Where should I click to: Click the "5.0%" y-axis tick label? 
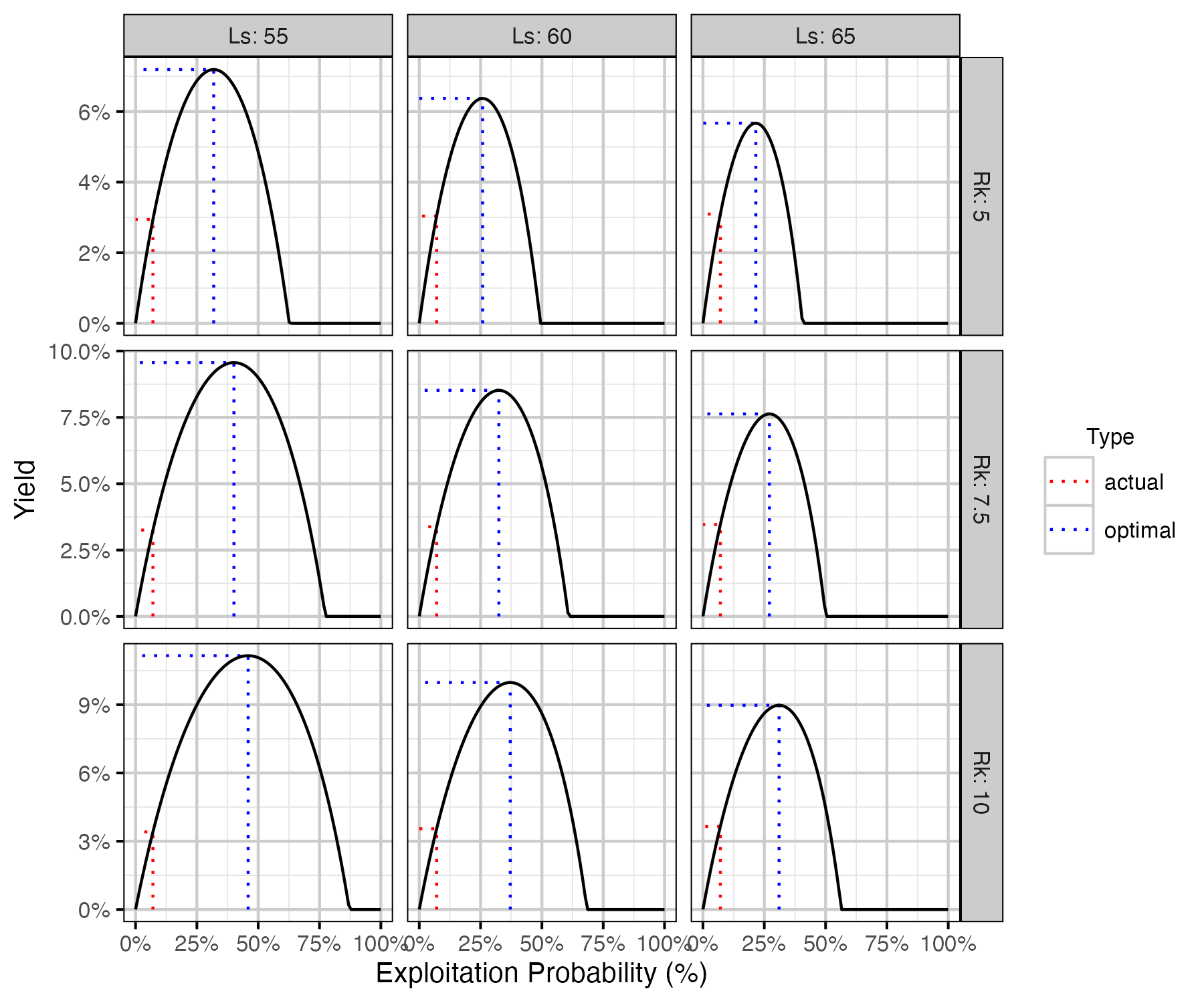pos(85,484)
